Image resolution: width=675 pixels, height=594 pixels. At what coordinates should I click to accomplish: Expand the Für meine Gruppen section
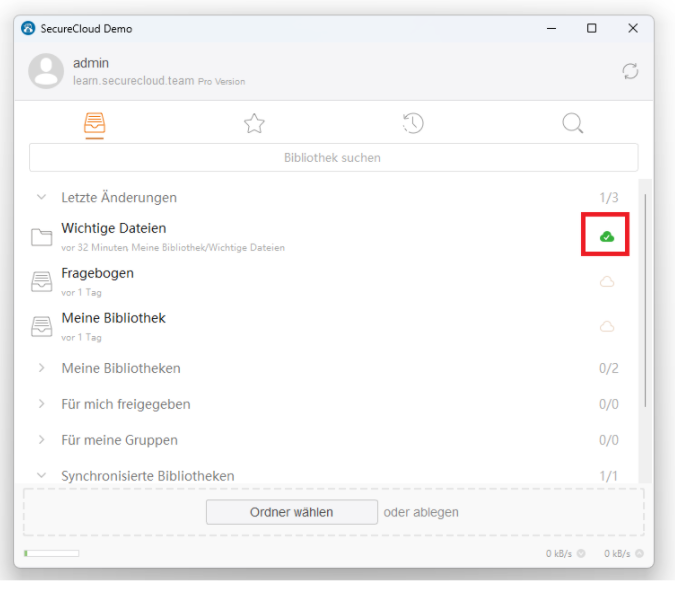pos(41,439)
